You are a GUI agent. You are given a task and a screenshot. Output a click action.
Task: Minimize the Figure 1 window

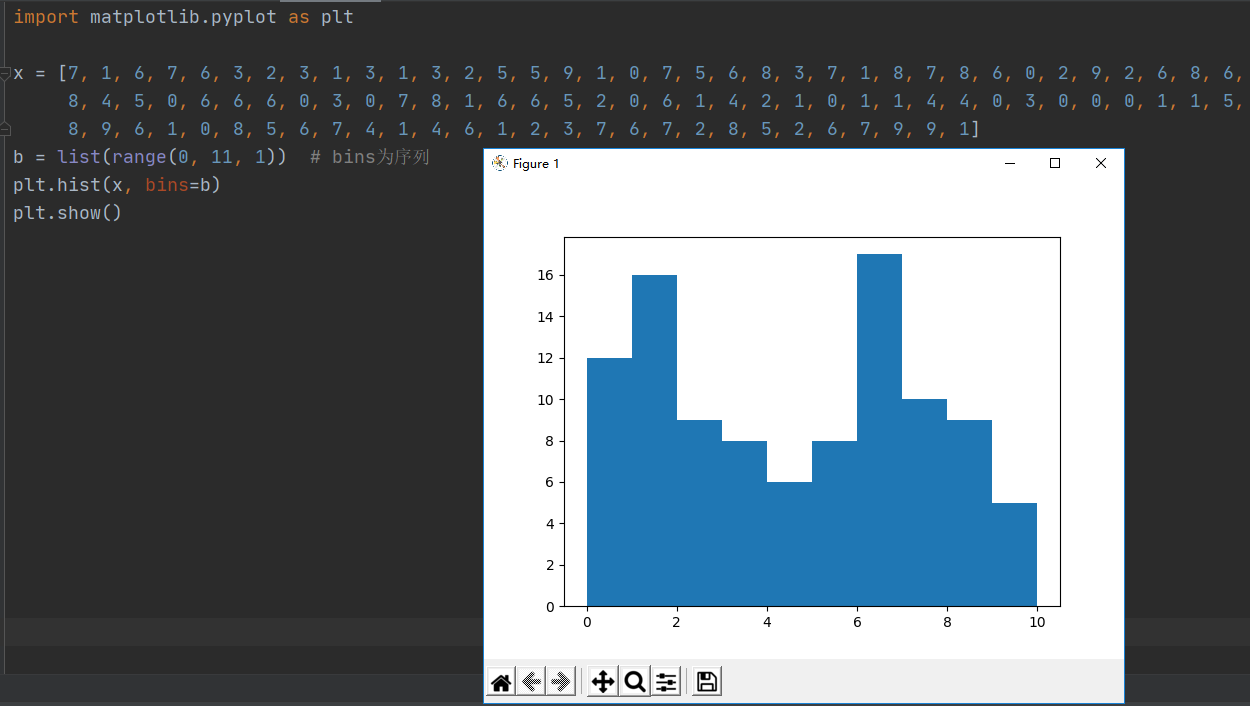click(x=1010, y=163)
